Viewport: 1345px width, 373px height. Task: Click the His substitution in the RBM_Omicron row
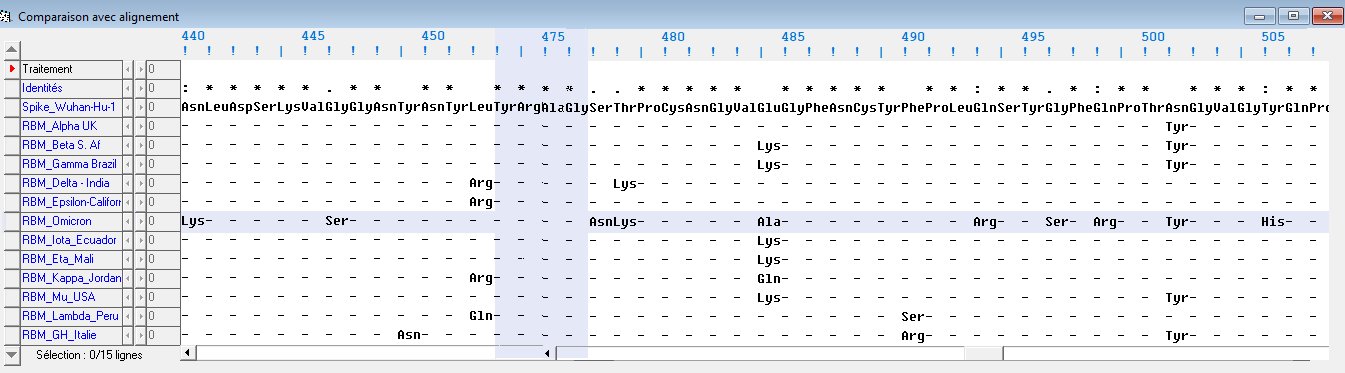1273,221
